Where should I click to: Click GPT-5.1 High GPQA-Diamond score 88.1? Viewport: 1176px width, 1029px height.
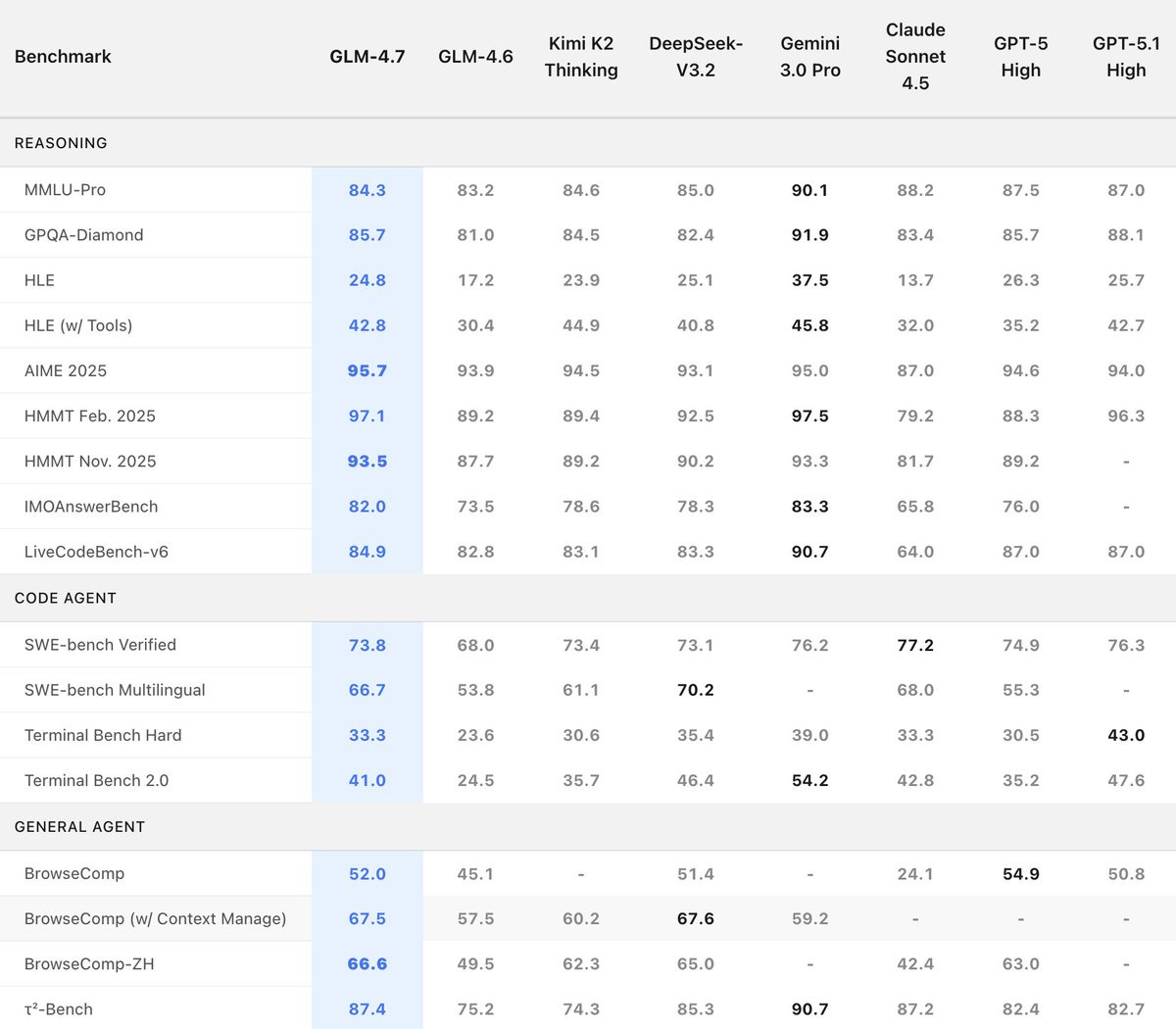tap(1126, 235)
